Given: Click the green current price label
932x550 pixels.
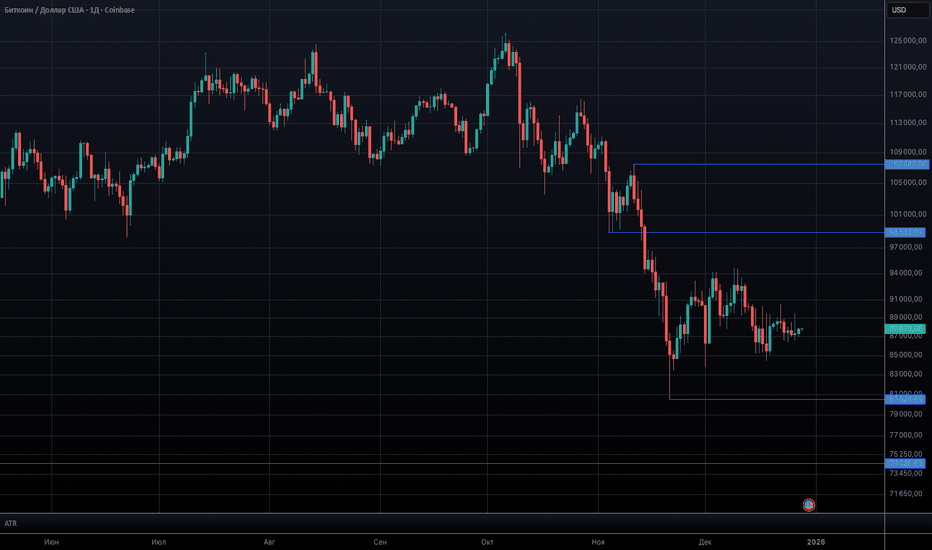Looking at the screenshot, I should pyautogui.click(x=906, y=328).
